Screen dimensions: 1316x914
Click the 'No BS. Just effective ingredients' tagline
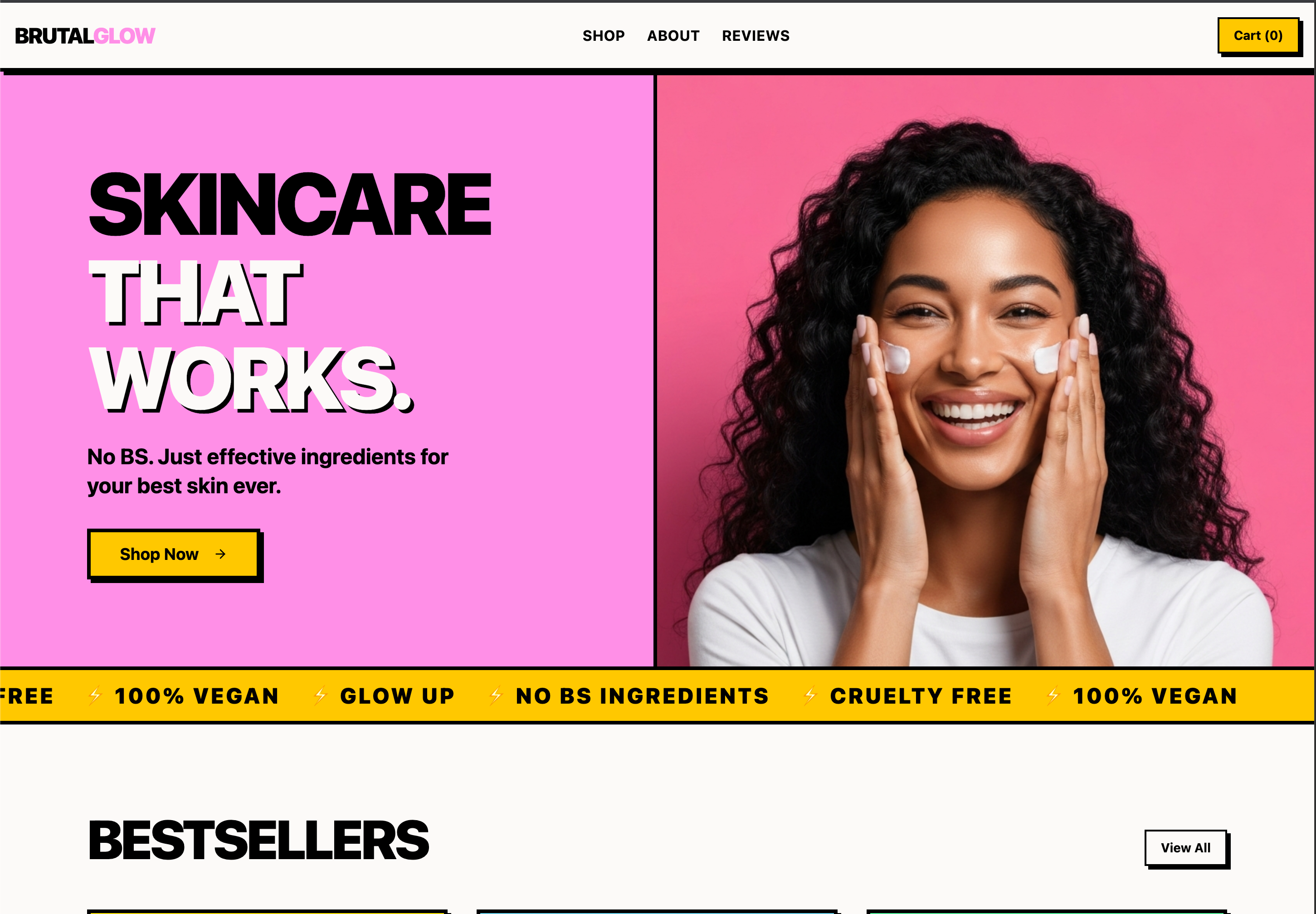click(x=268, y=471)
